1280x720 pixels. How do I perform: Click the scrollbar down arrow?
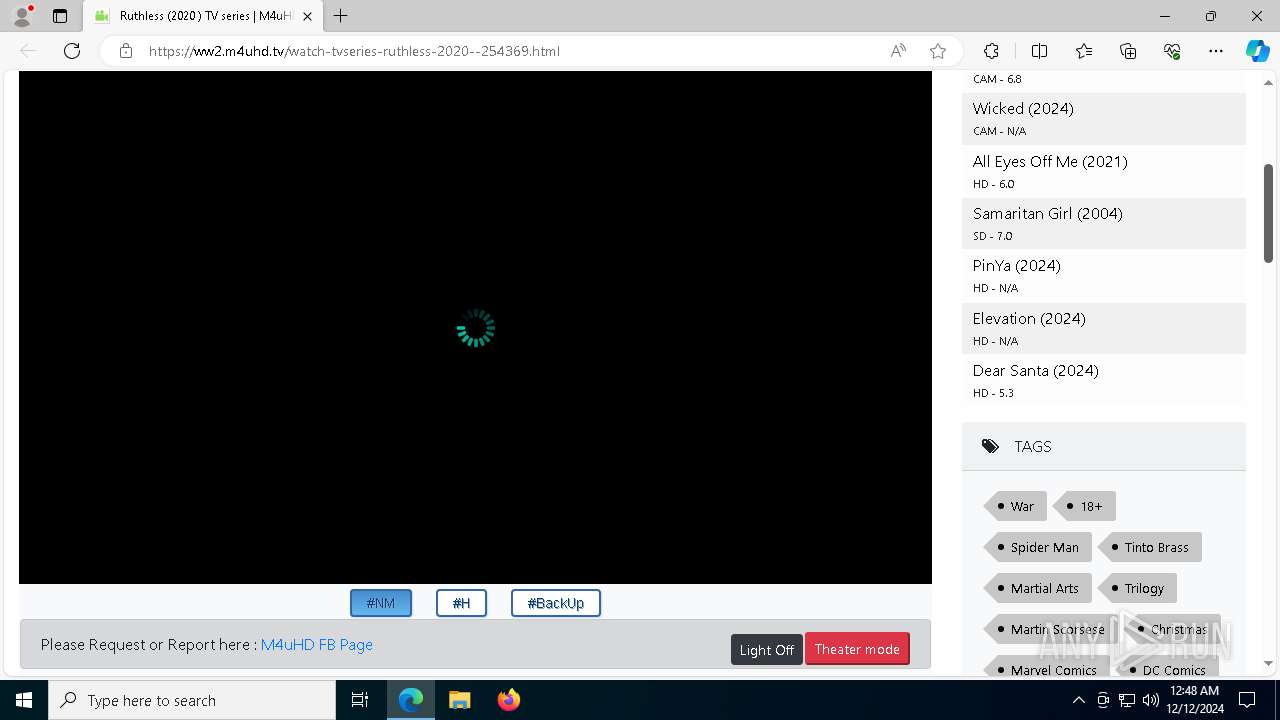[1268, 663]
